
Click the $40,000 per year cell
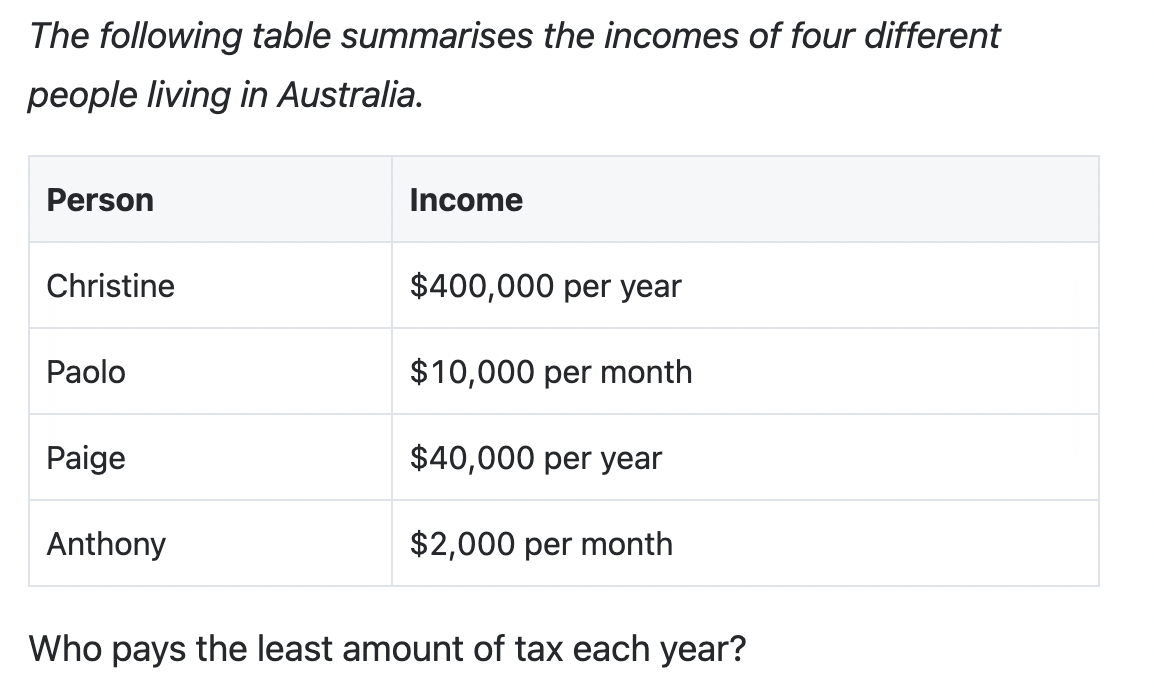point(746,458)
